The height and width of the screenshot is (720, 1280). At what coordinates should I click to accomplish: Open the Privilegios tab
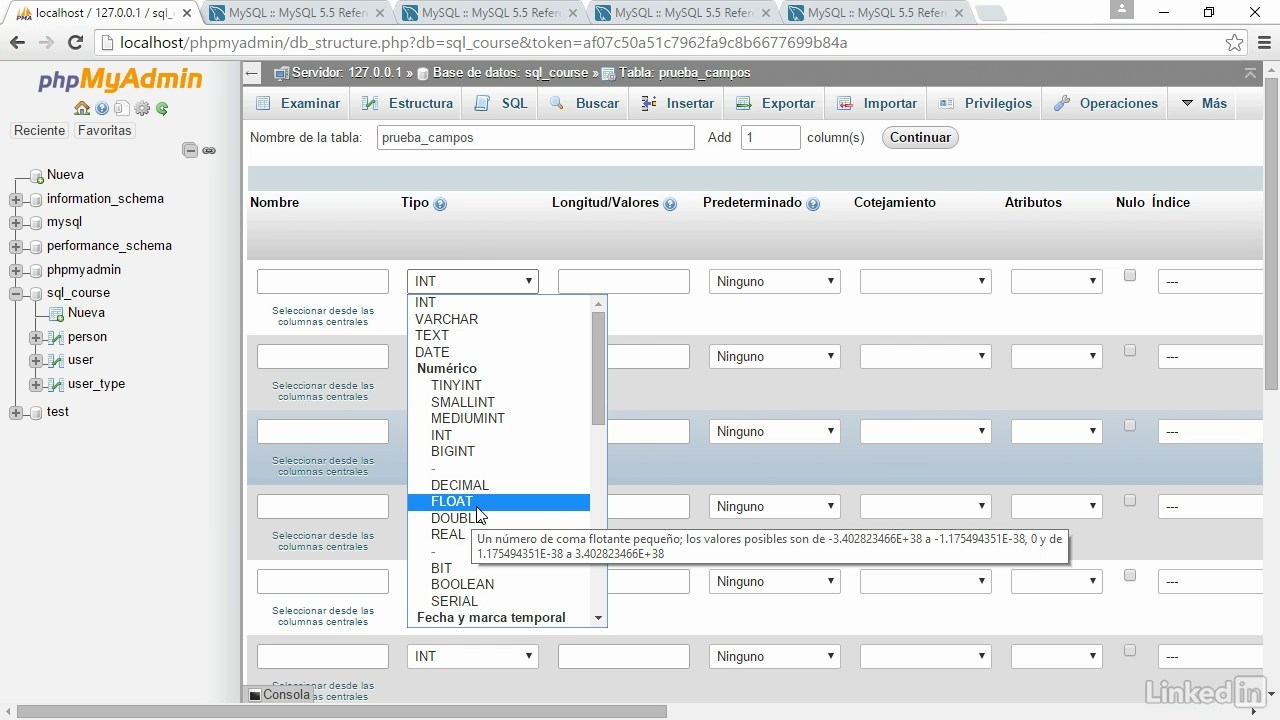tap(986, 103)
